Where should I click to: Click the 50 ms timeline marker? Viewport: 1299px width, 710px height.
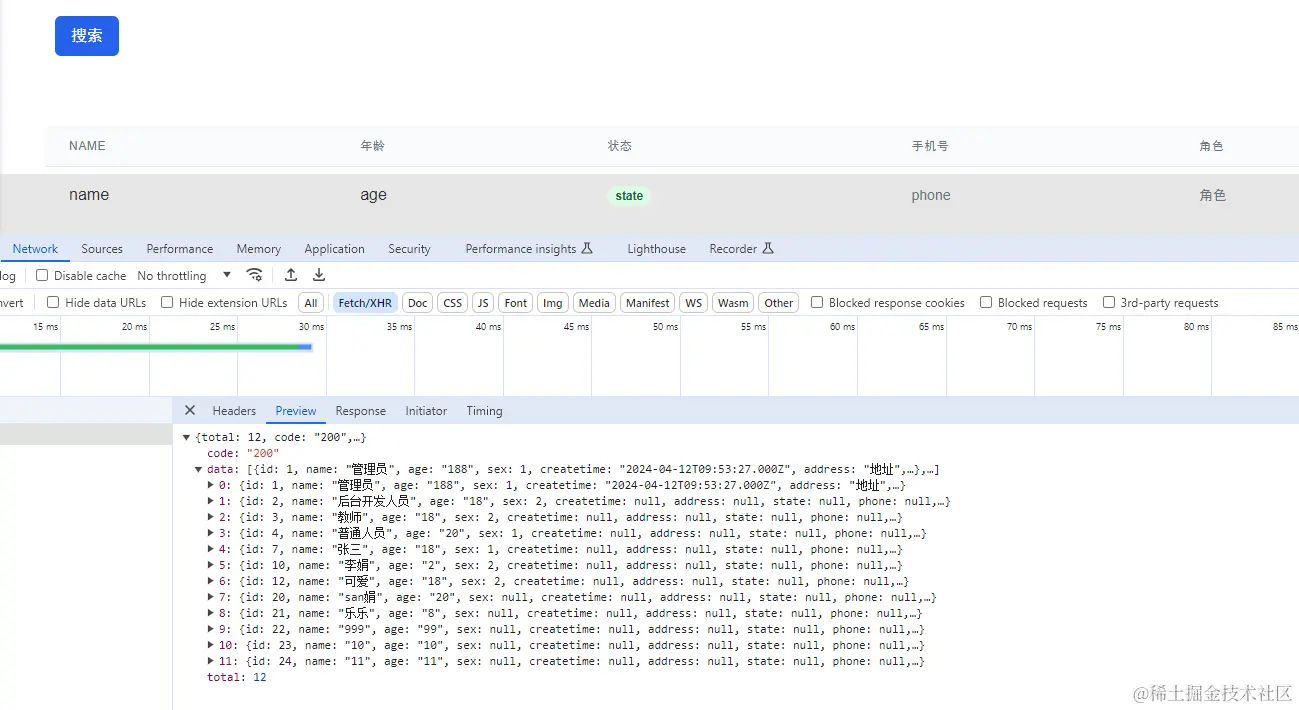[665, 327]
